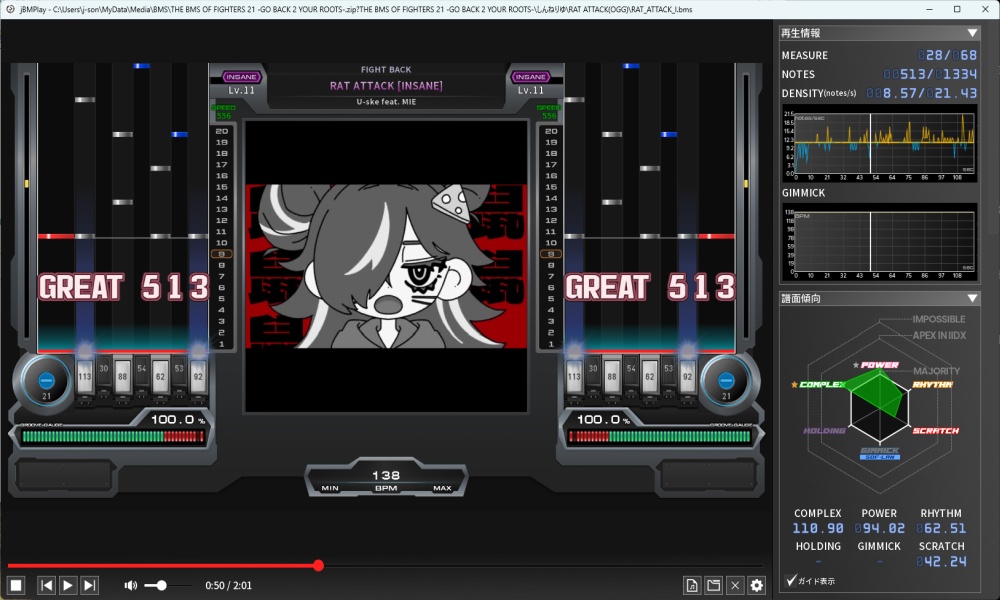
Task: Click the DENSITY value 8.57/21.43
Action: pyautogui.click(x=921, y=94)
